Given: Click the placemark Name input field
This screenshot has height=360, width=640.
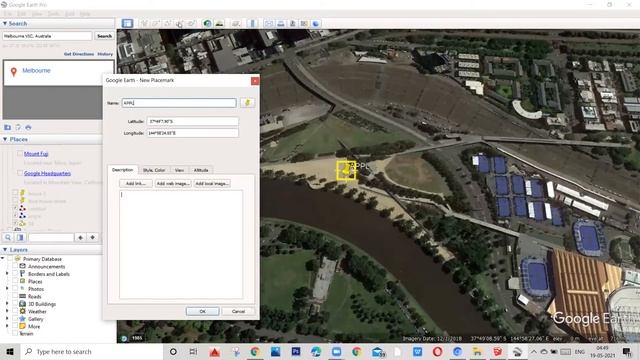Looking at the screenshot, I should tap(179, 103).
